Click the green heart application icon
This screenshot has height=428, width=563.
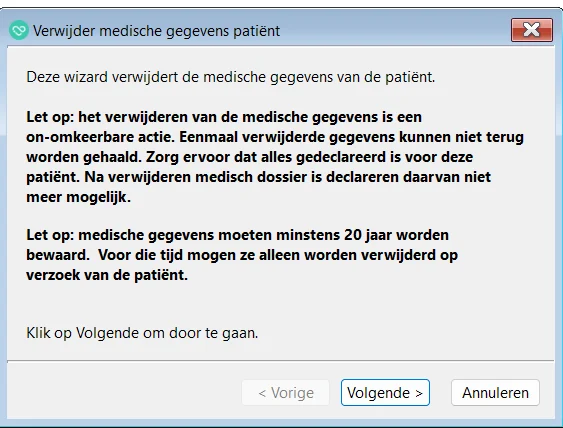point(19,31)
